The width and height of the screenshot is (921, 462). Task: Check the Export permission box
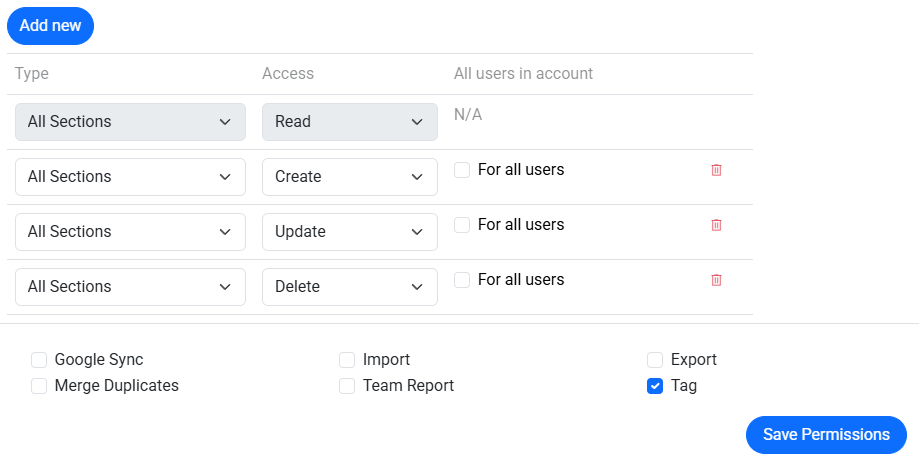click(x=655, y=360)
